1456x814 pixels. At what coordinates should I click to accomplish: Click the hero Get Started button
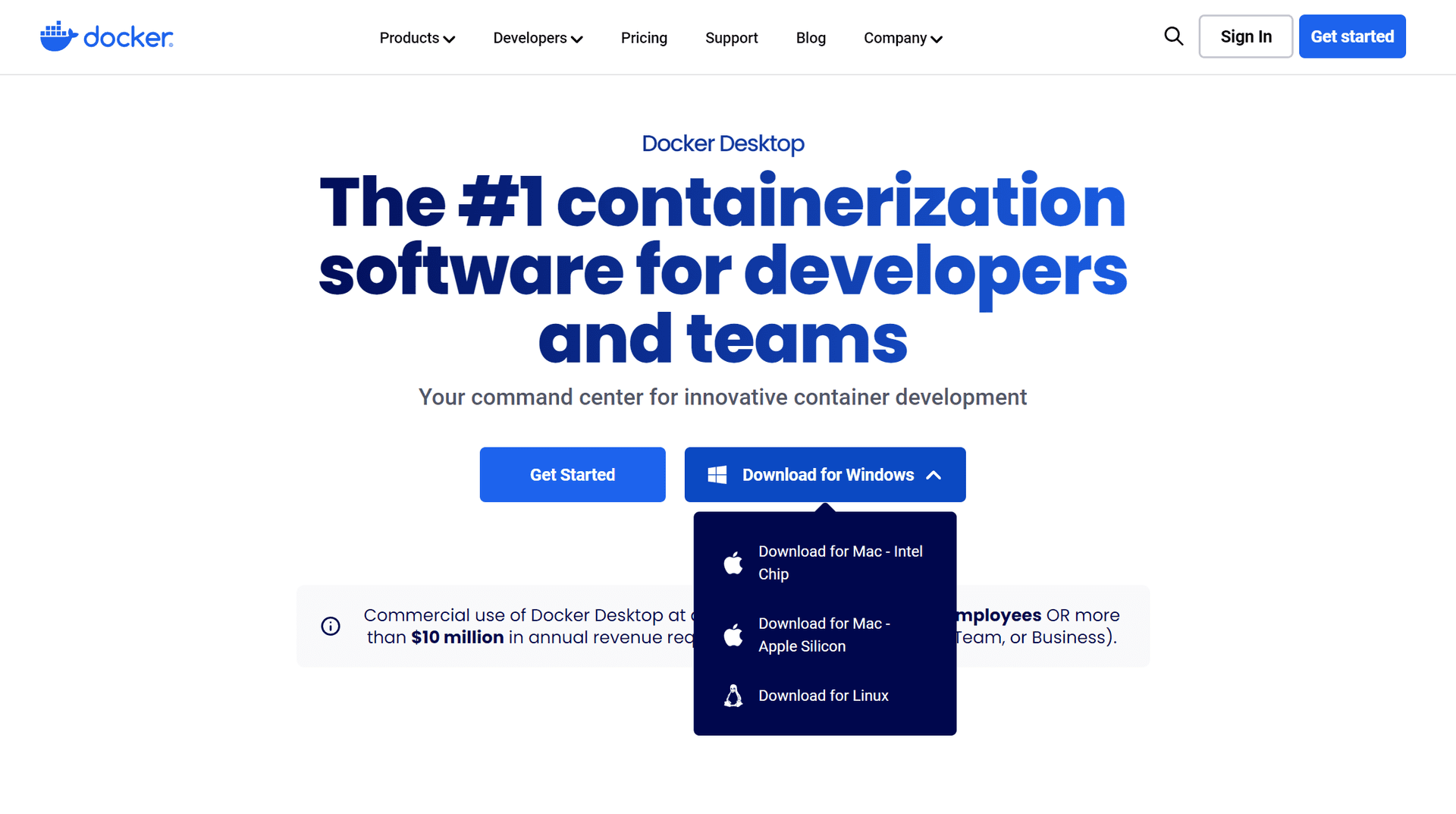click(x=573, y=475)
